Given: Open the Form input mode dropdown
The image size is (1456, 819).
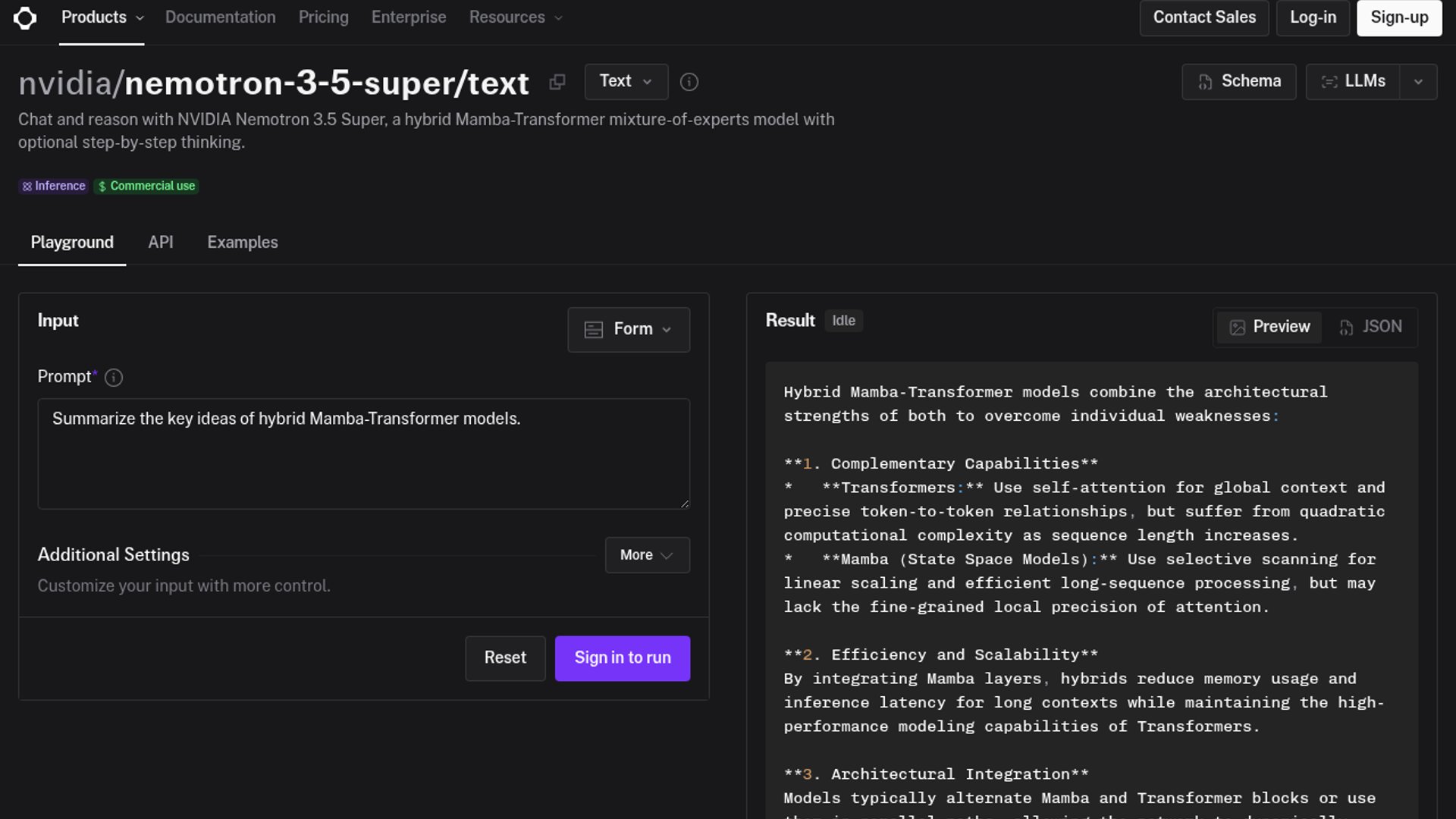Looking at the screenshot, I should (629, 329).
